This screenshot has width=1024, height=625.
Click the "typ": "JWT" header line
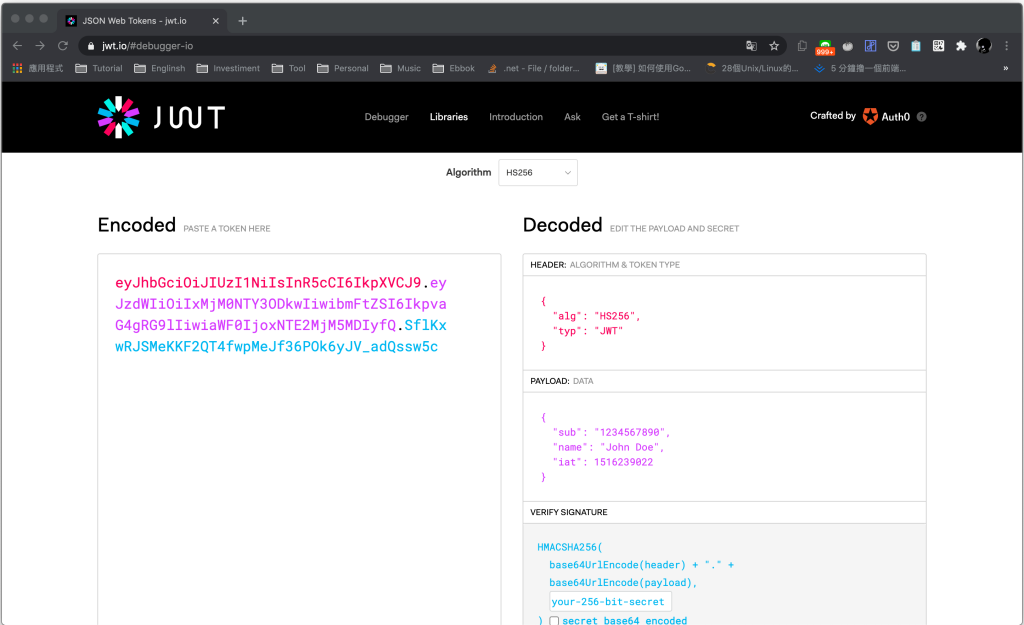[588, 331]
